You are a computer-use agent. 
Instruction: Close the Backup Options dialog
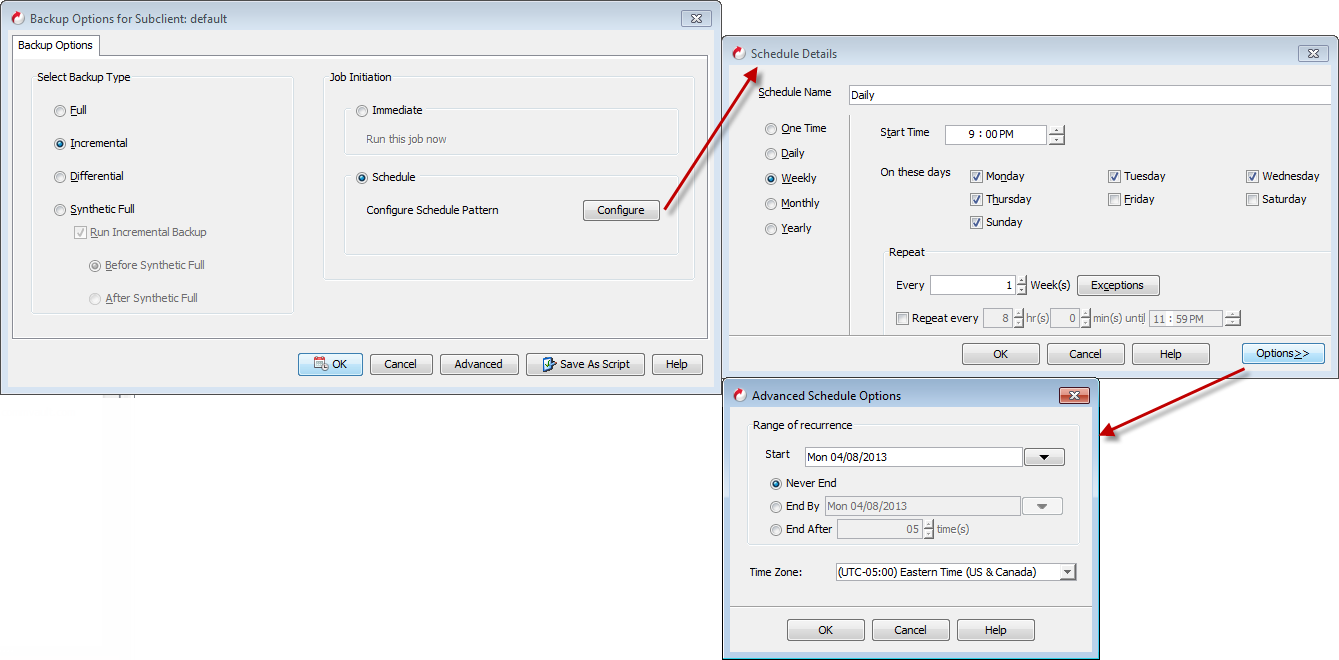click(696, 18)
